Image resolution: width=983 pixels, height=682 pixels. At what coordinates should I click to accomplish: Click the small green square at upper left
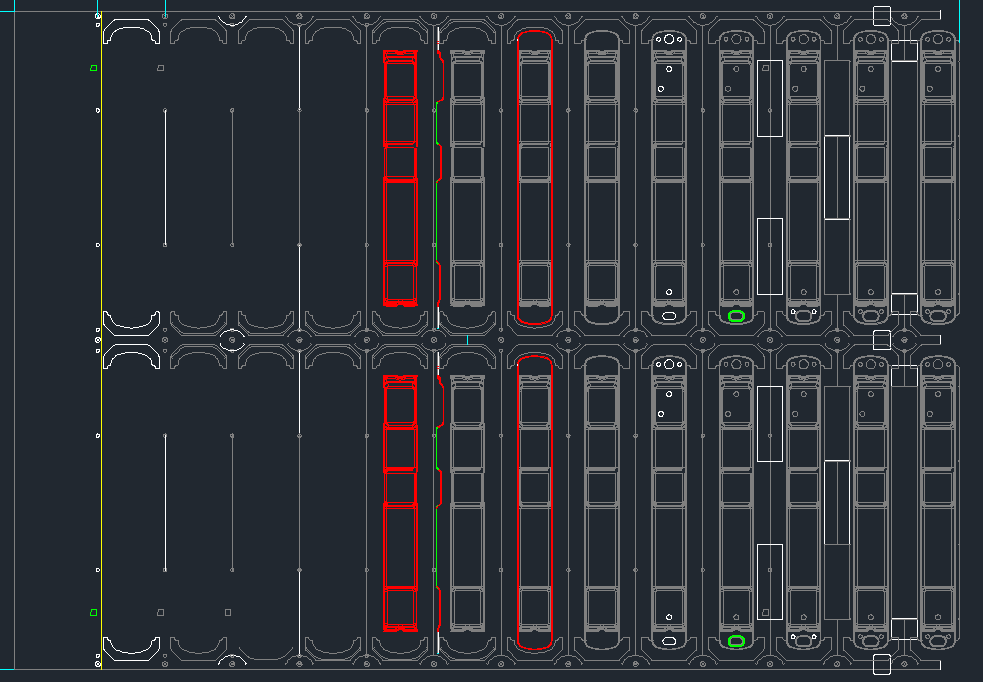point(94,68)
